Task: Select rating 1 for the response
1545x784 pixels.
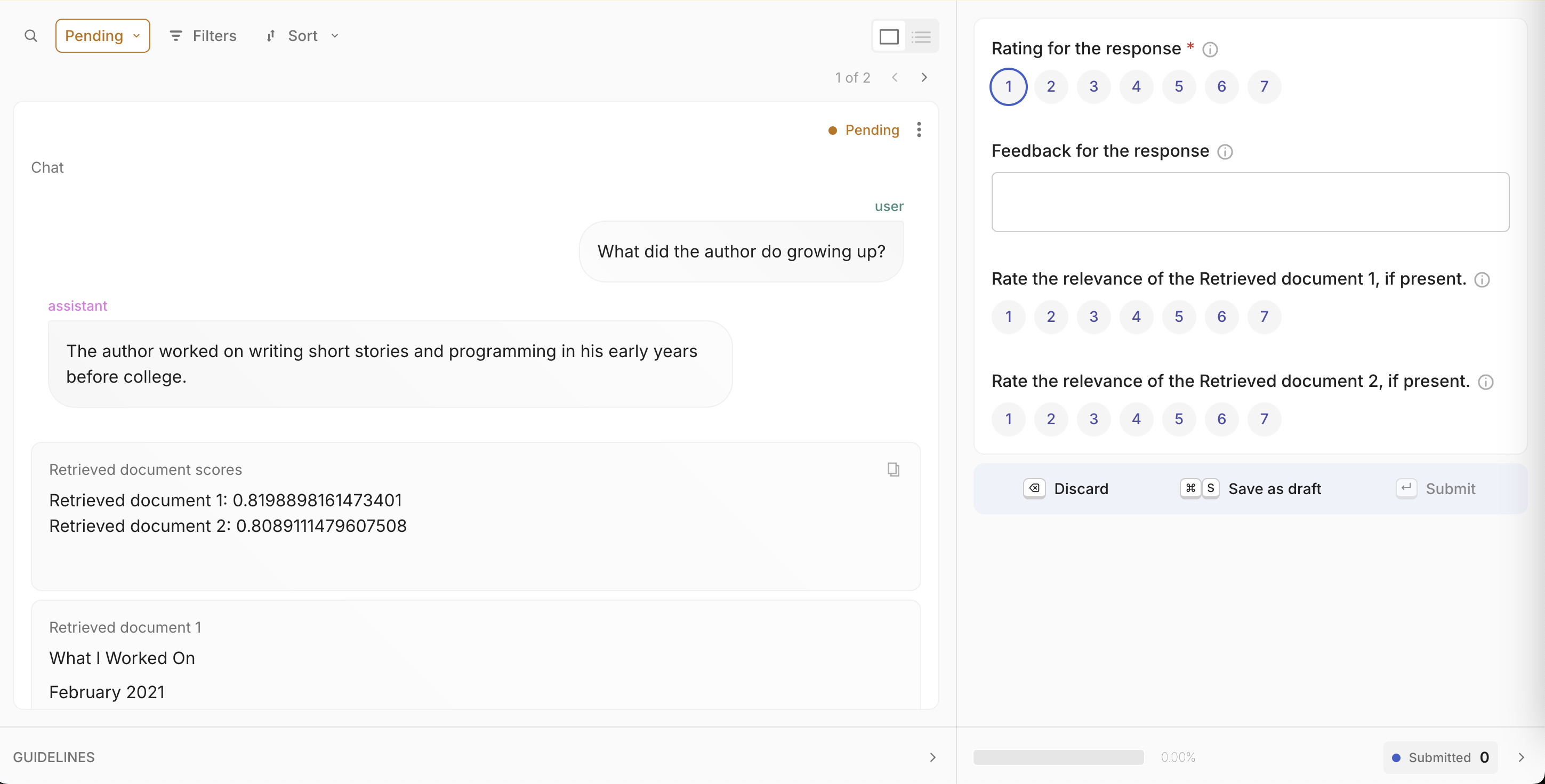Action: pos(1008,86)
